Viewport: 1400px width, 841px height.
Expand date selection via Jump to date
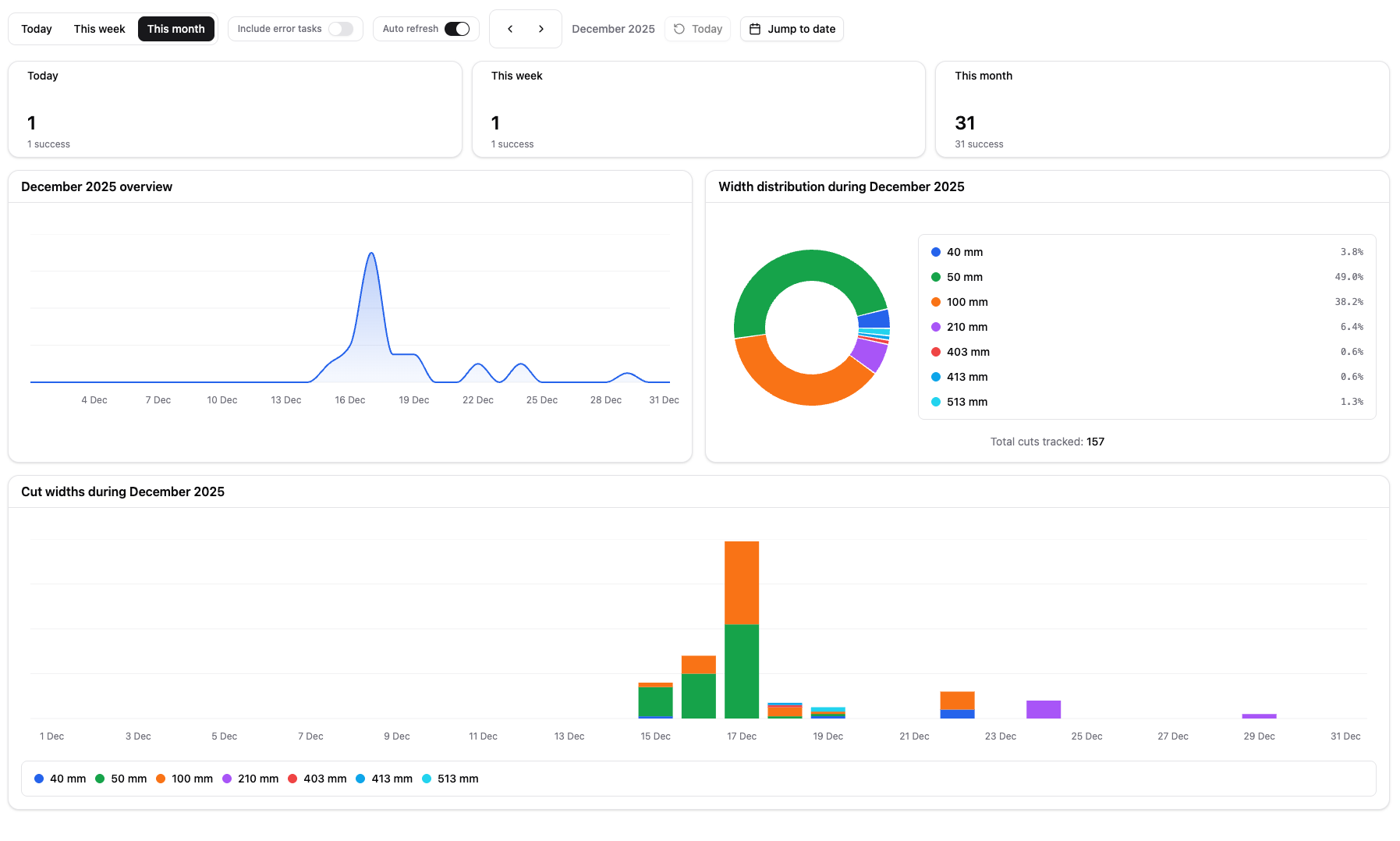pyautogui.click(x=792, y=29)
